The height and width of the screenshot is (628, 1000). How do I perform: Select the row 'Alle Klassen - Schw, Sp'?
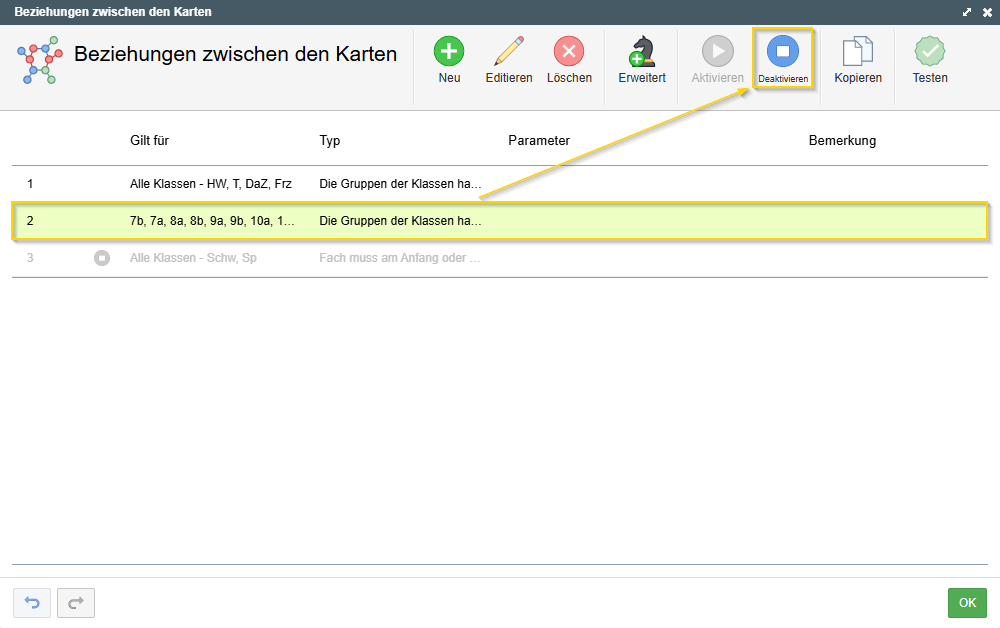pyautogui.click(x=500, y=258)
